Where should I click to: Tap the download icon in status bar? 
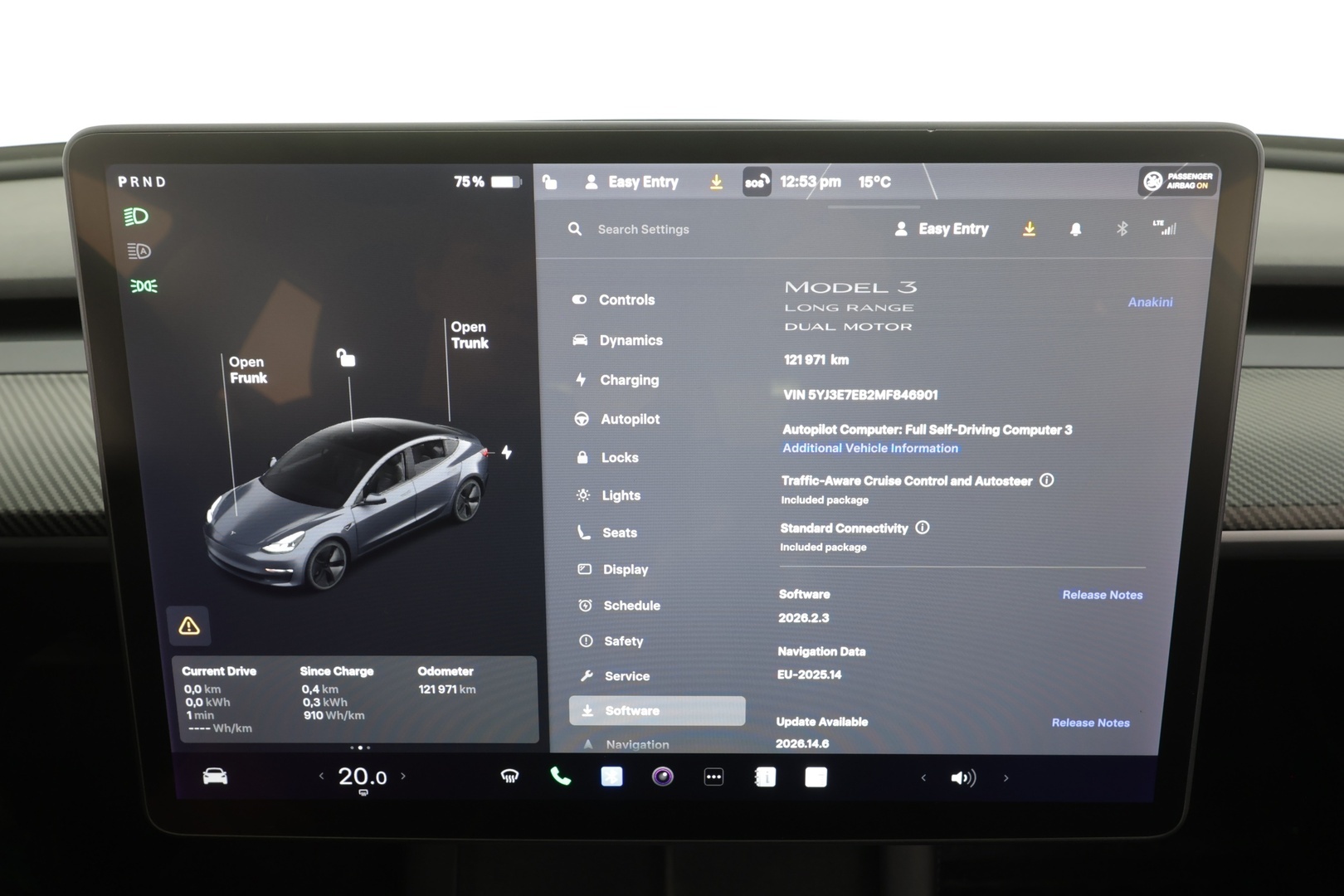pos(716,182)
